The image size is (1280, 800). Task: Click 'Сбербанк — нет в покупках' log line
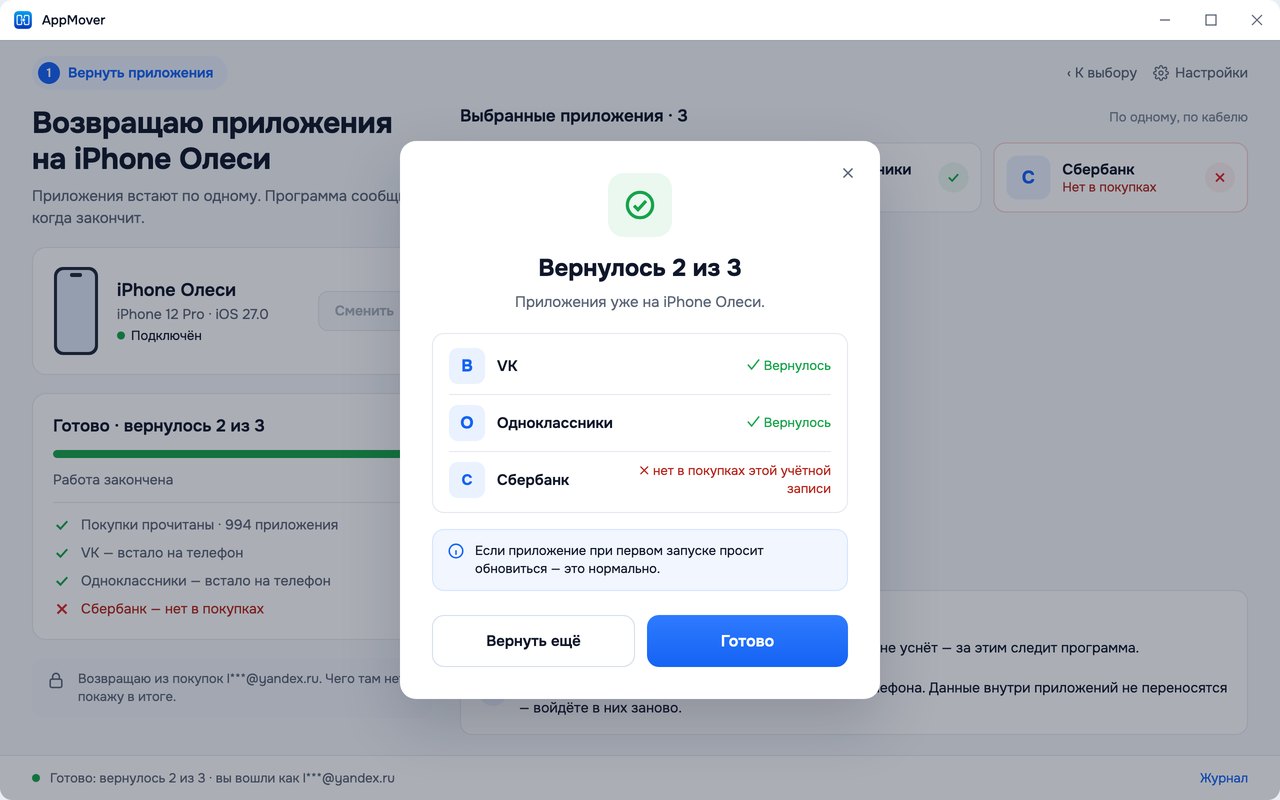(x=172, y=609)
